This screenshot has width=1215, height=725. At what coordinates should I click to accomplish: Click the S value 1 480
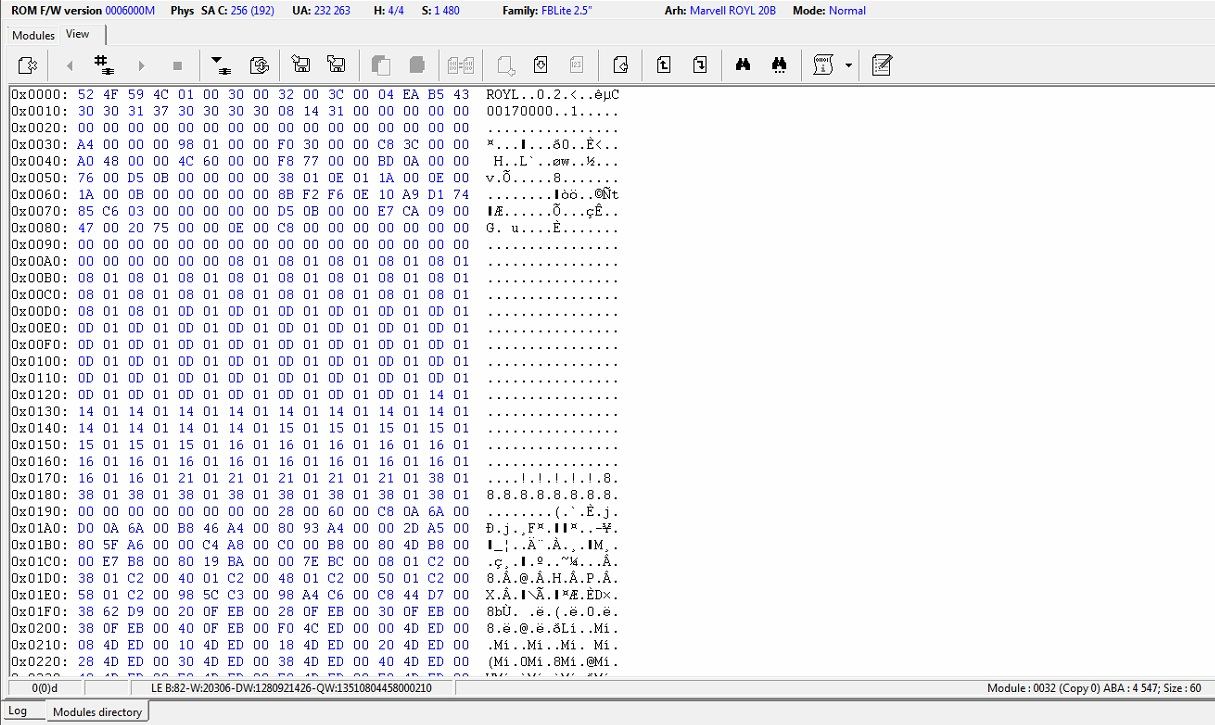[x=446, y=11]
